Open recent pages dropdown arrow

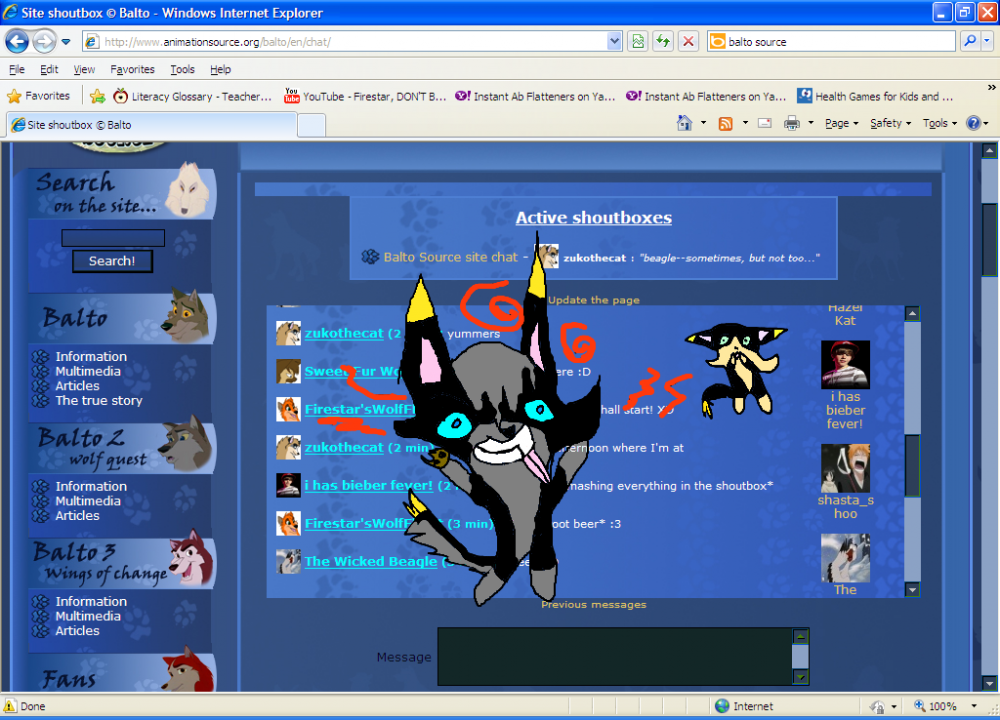[66, 42]
